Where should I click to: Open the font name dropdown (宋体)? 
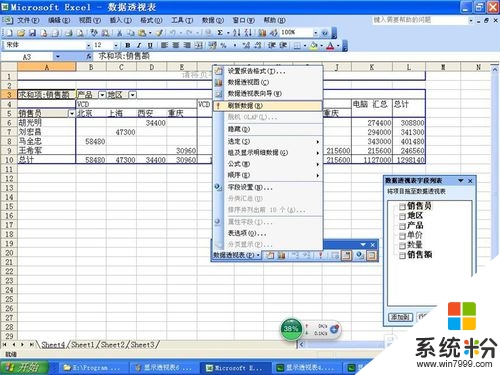[x=89, y=45]
